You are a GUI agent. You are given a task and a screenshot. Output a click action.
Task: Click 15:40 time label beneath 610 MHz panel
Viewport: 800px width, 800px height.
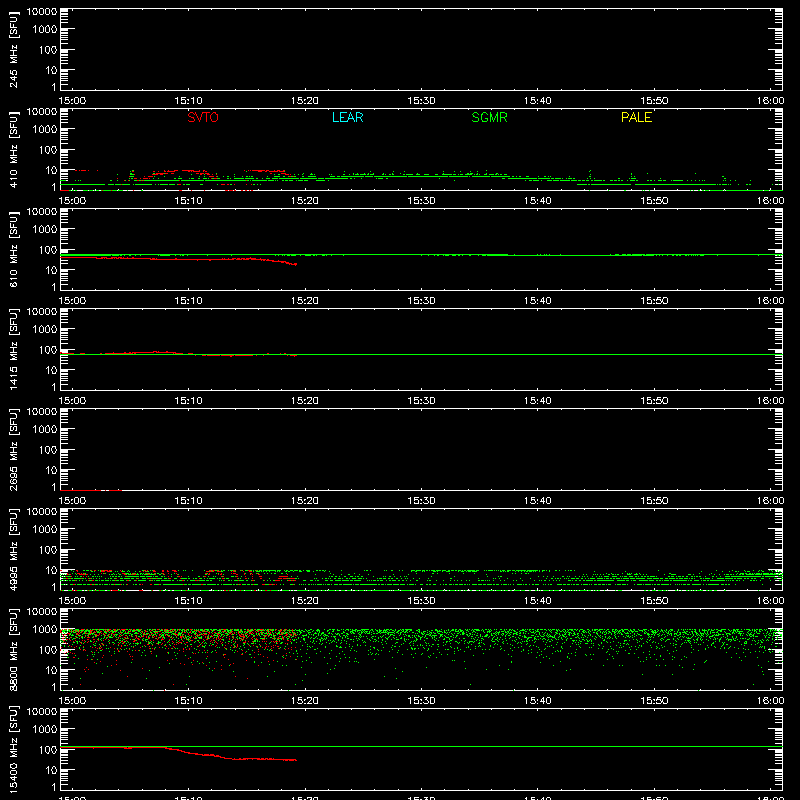(538, 301)
